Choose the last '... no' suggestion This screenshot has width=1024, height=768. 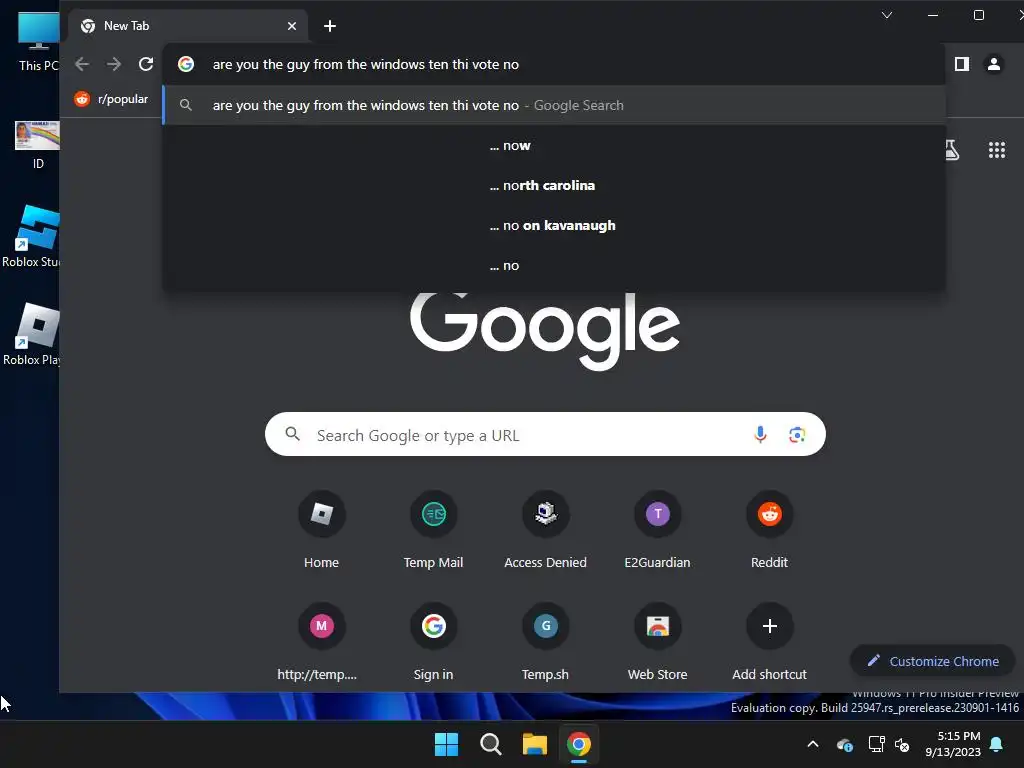click(x=554, y=265)
